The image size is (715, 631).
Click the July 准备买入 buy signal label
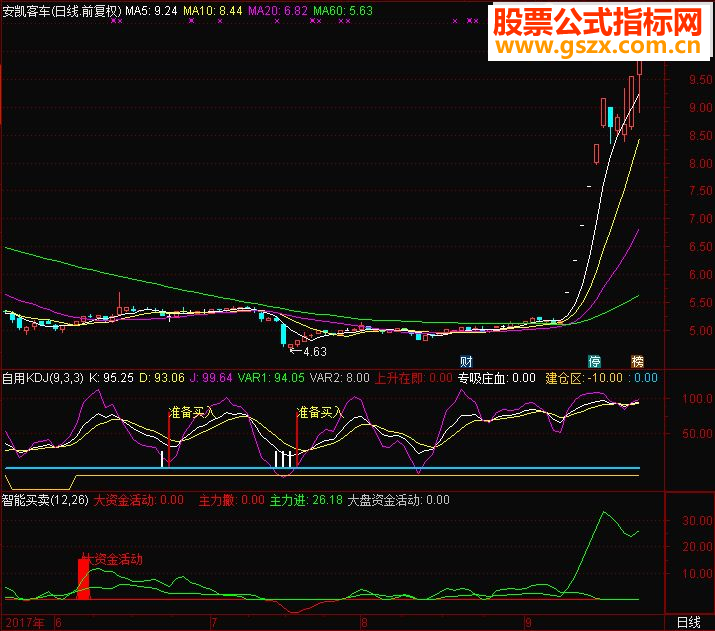[x=319, y=412]
